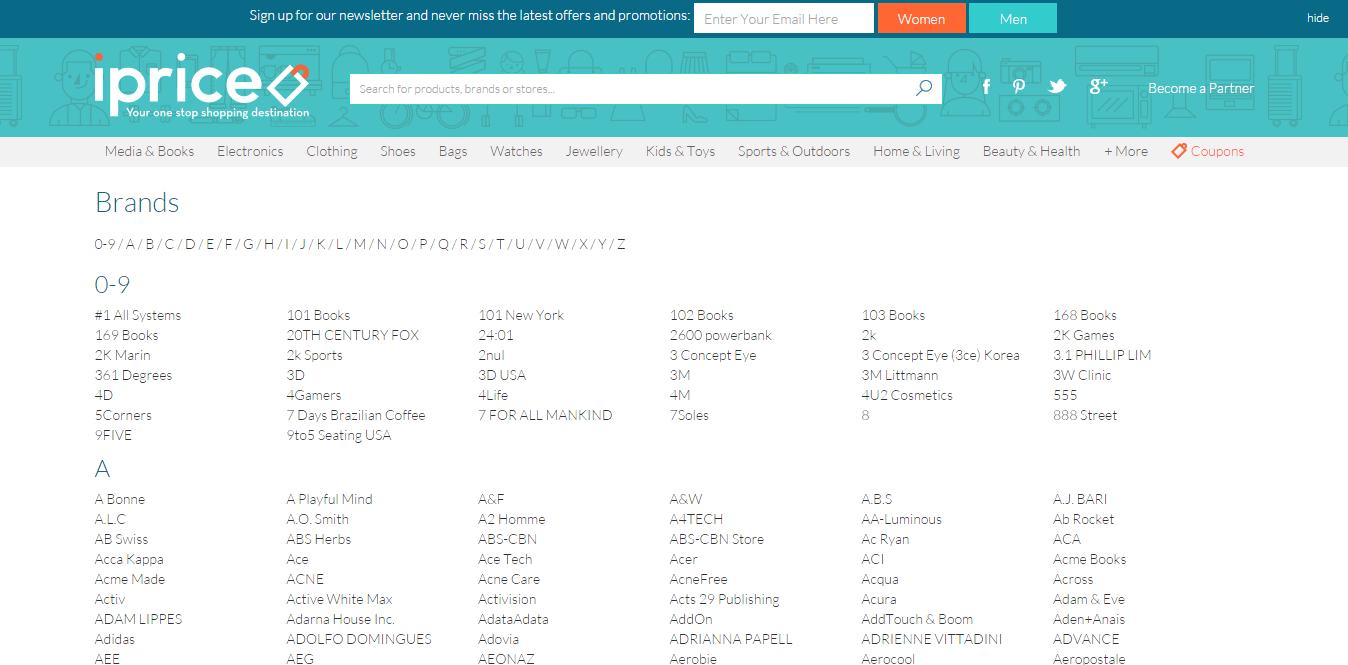
Task: Expand the + More menu
Action: tap(1125, 151)
